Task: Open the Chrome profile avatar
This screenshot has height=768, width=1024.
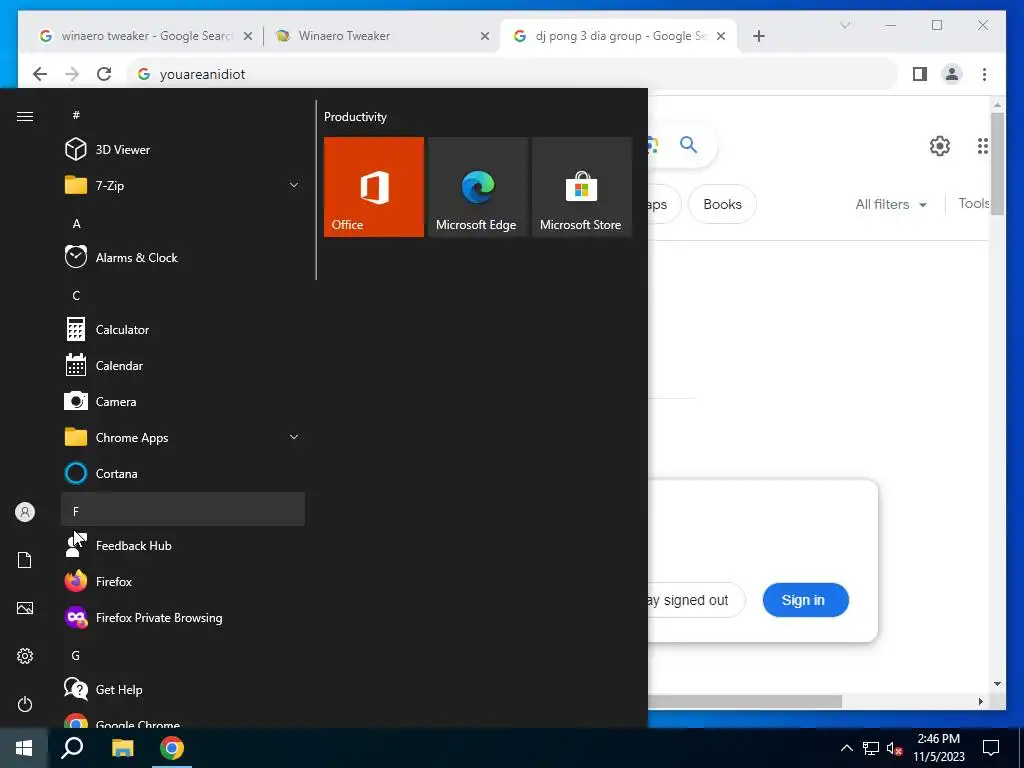Action: tap(952, 74)
